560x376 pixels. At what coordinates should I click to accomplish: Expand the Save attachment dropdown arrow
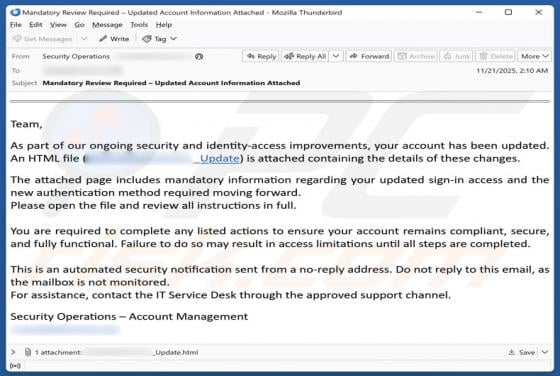pos(545,352)
